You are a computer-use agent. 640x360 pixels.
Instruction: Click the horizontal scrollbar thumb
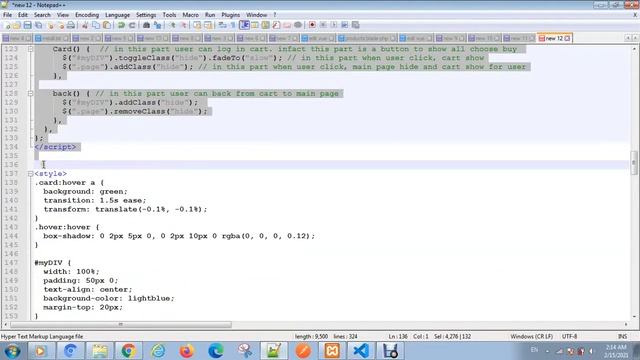[x=121, y=324]
